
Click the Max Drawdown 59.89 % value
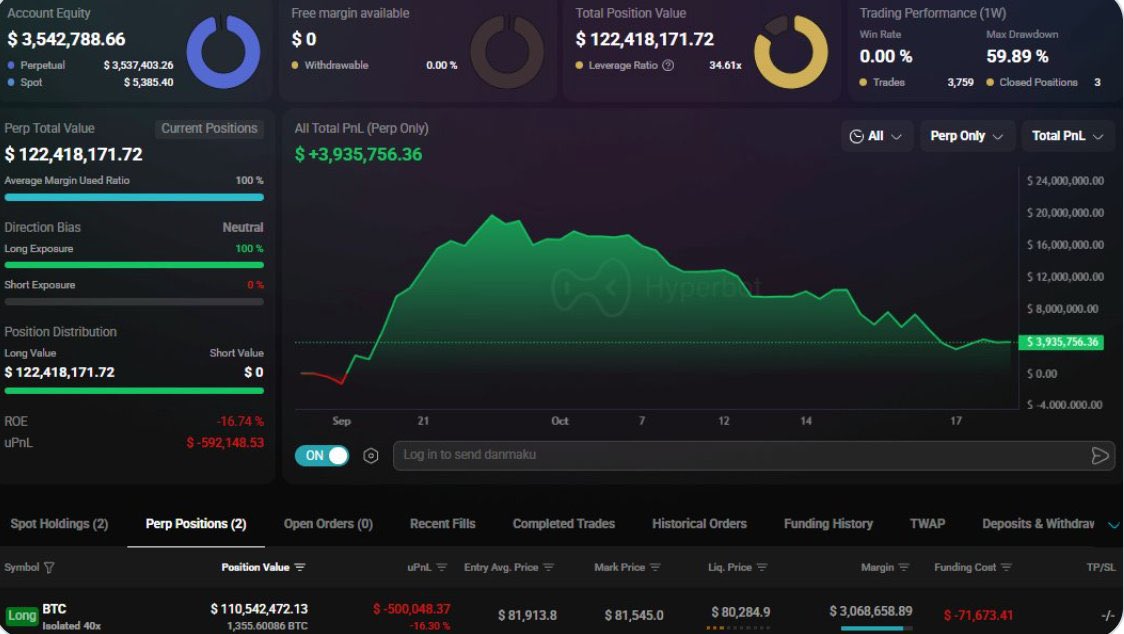[1017, 56]
